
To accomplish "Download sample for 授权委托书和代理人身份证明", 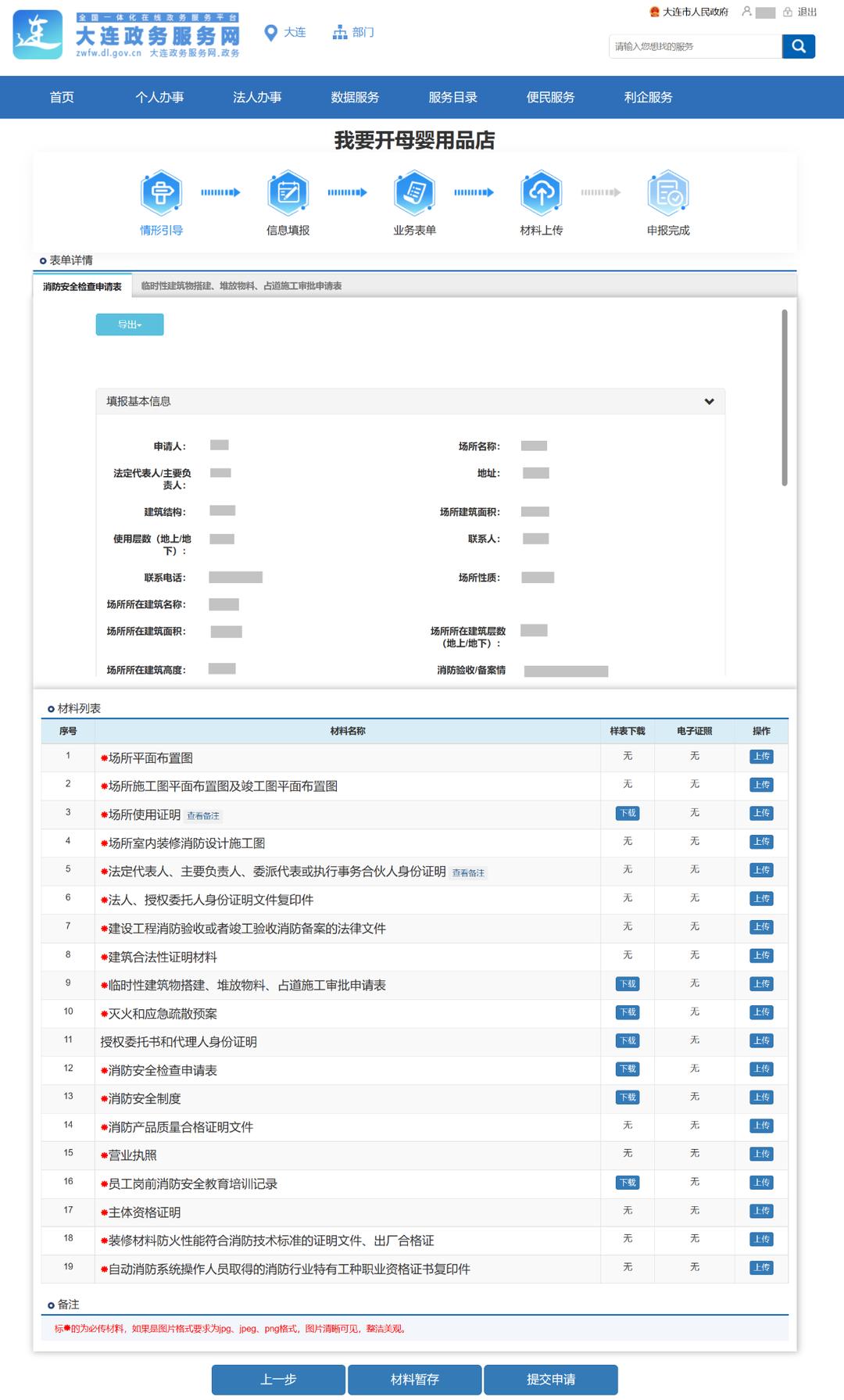I will (628, 1040).
